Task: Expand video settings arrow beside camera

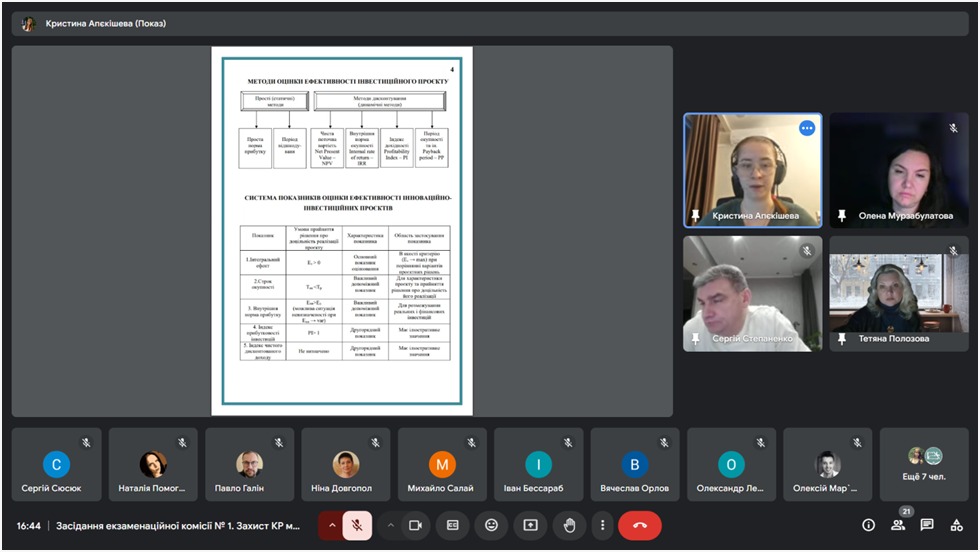Action: 391,525
